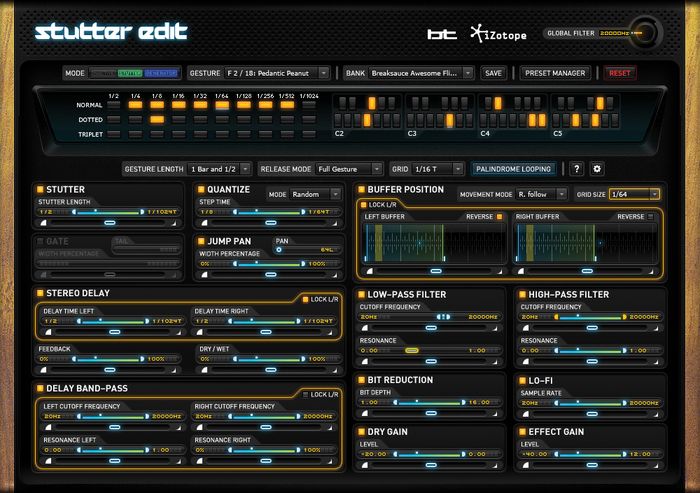Toggle Left Buffer Reverse checkbox
The image size is (700, 493).
point(500,217)
